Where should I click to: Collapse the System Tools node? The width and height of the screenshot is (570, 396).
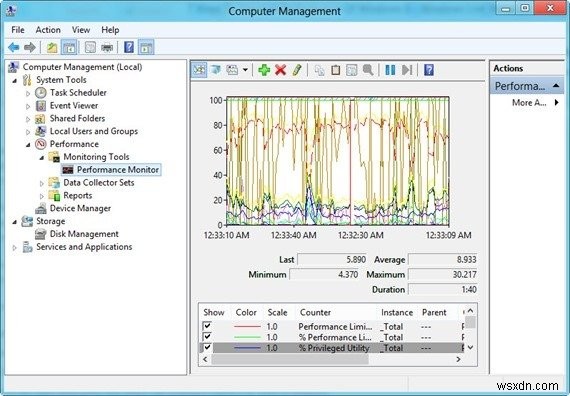[15, 81]
